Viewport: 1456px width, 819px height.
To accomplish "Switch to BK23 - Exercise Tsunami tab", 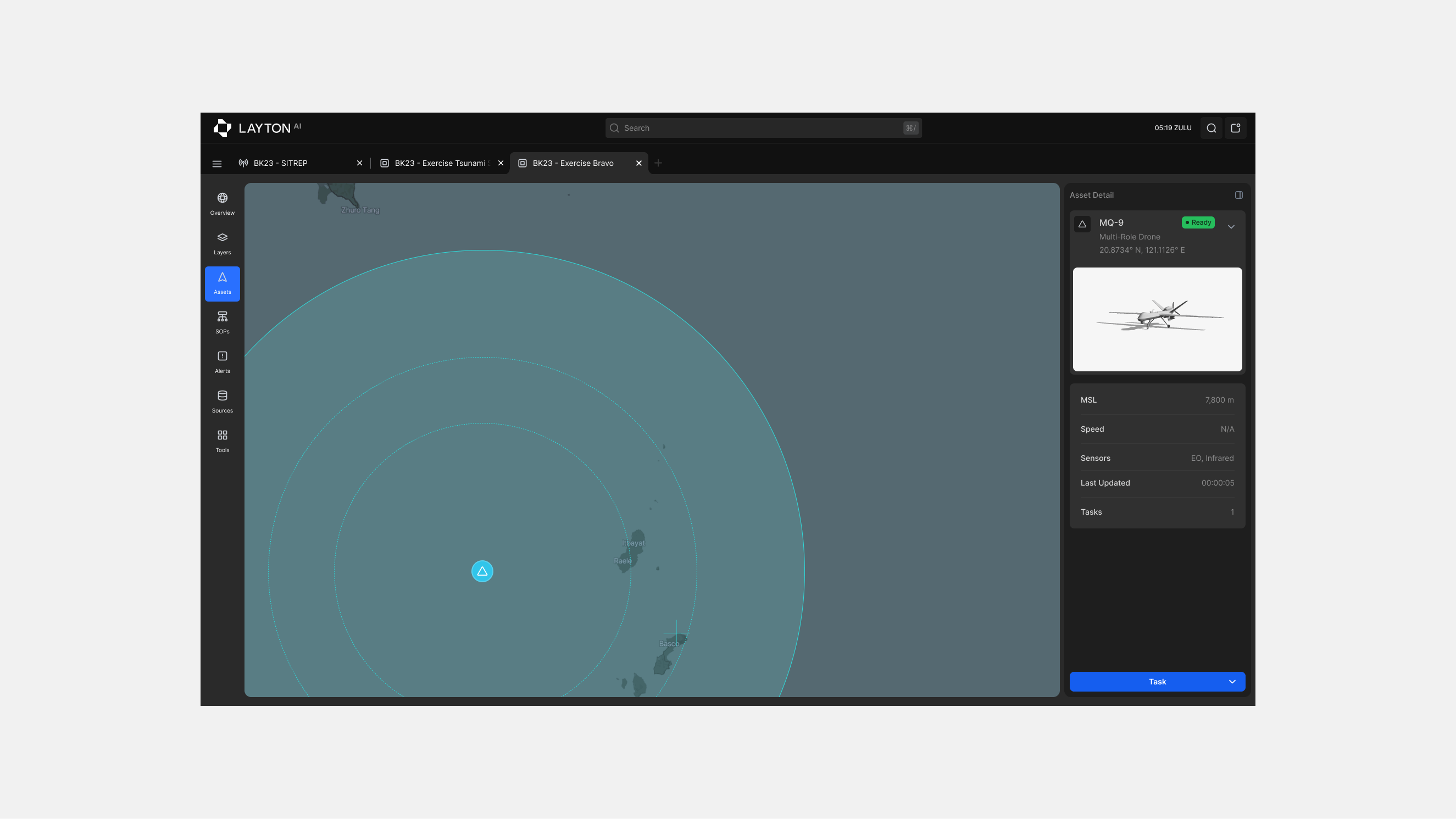I will [x=441, y=163].
